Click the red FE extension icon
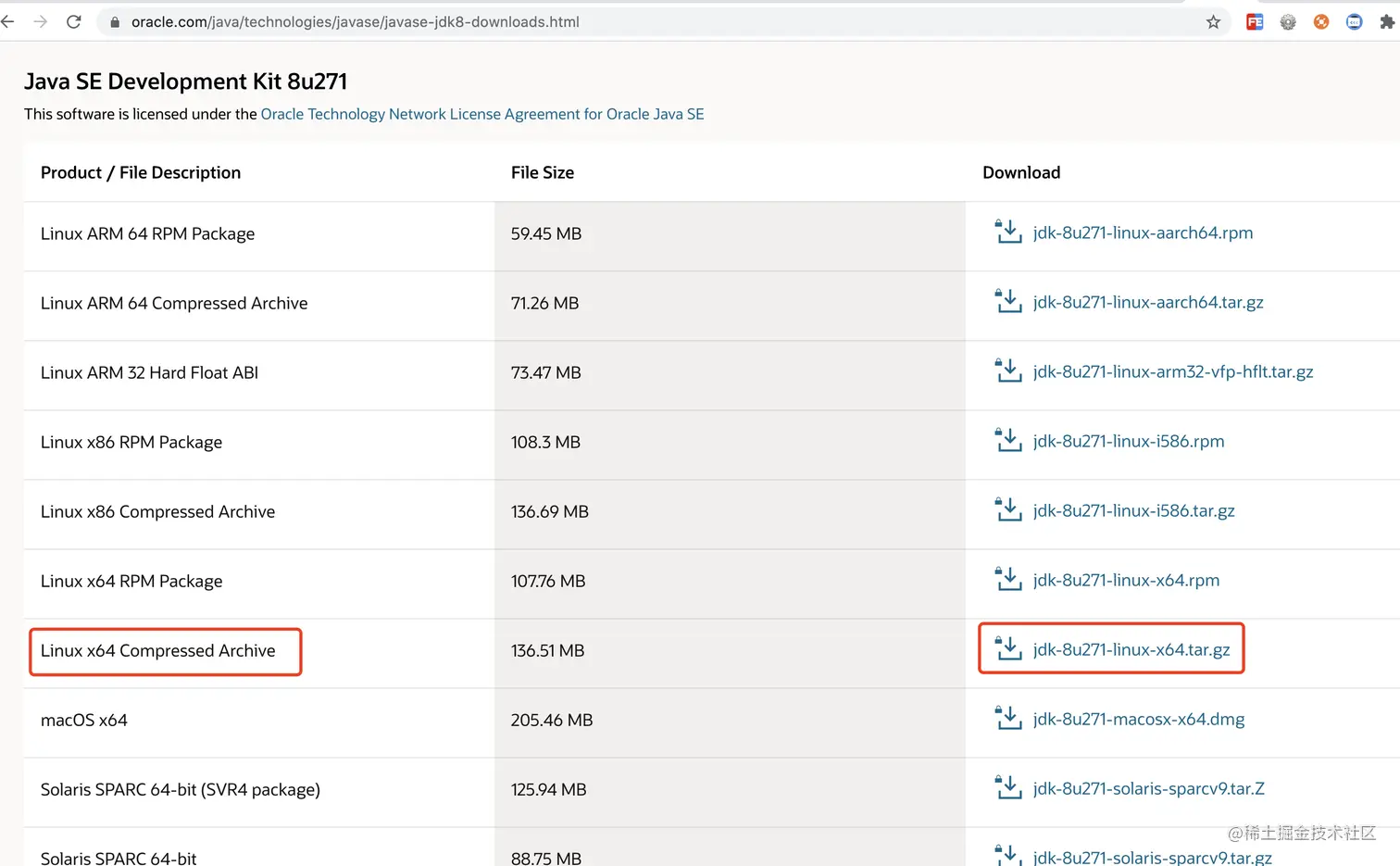The width and height of the screenshot is (1400, 866). pyautogui.click(x=1255, y=22)
